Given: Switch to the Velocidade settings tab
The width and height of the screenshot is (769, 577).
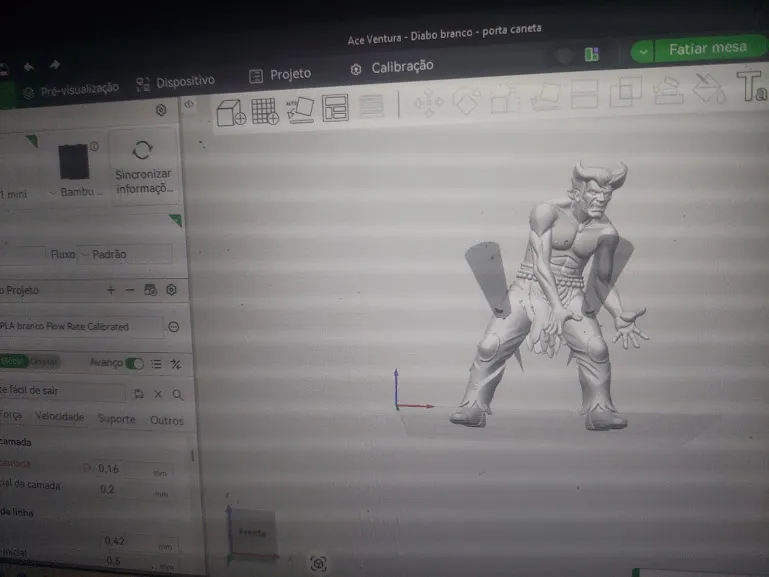Looking at the screenshot, I should coord(59,417).
